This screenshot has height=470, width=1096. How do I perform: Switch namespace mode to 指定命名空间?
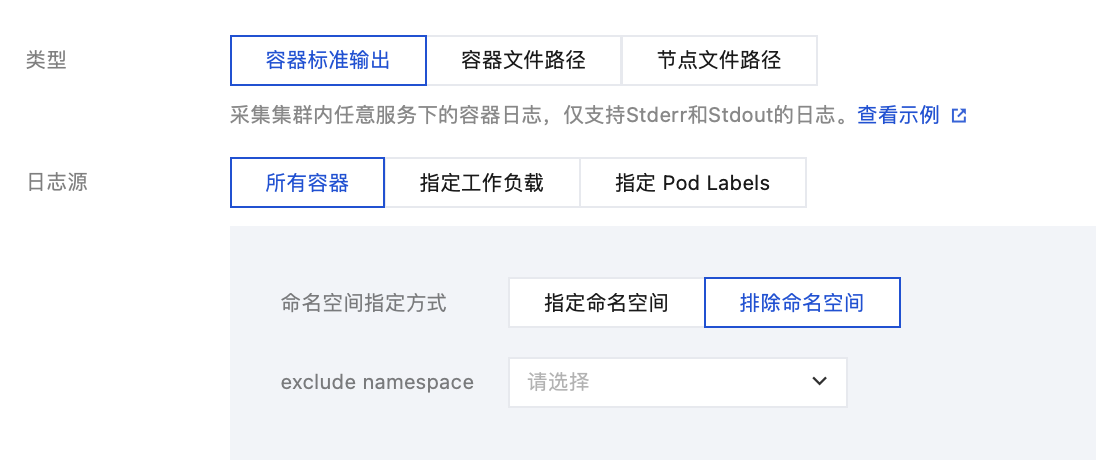pyautogui.click(x=606, y=303)
